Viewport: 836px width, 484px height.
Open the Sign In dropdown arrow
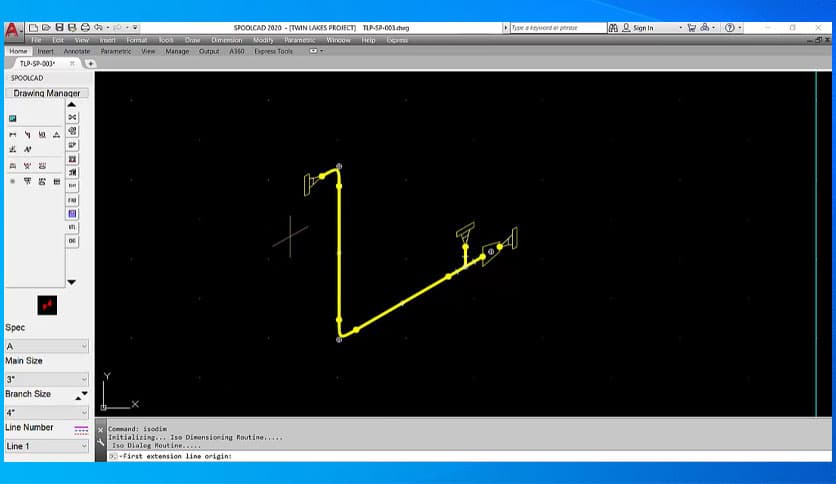(x=680, y=28)
